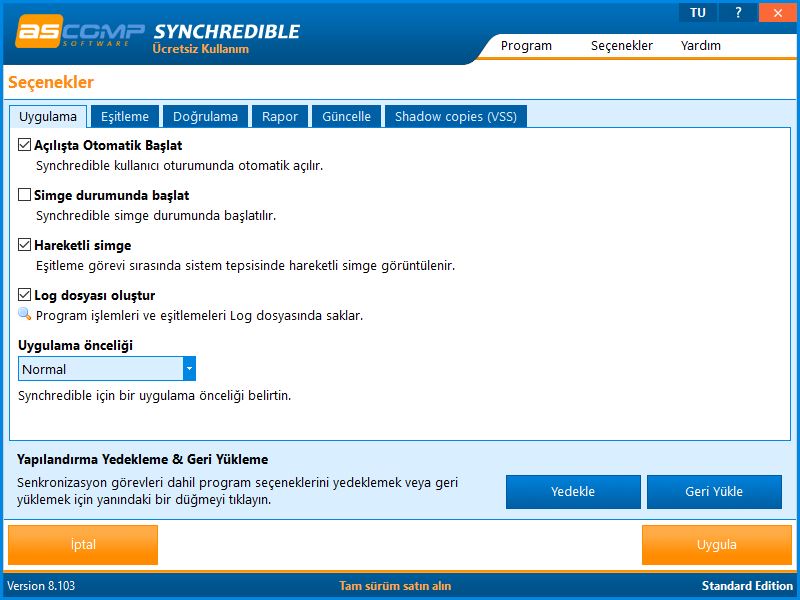This screenshot has width=800, height=600.
Task: Click the Standard Edition status text
Action: (x=747, y=586)
